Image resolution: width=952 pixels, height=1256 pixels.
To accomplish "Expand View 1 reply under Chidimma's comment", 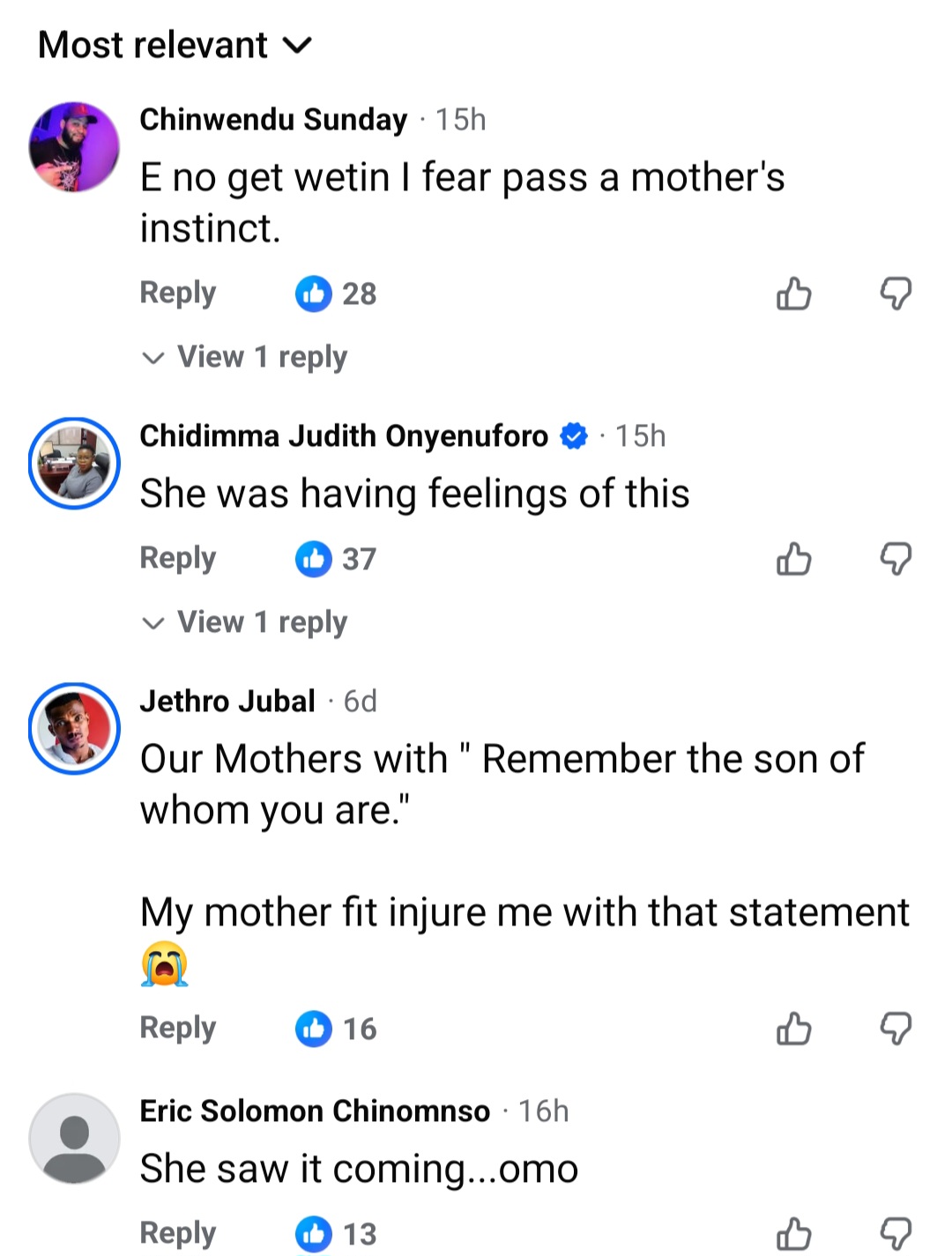I will (x=244, y=622).
